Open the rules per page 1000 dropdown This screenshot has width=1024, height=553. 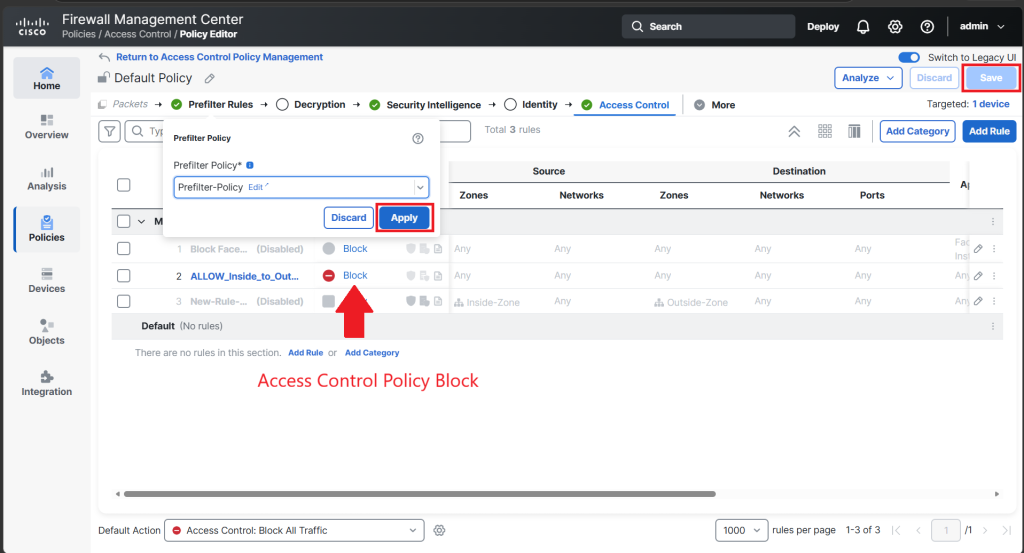coord(741,530)
